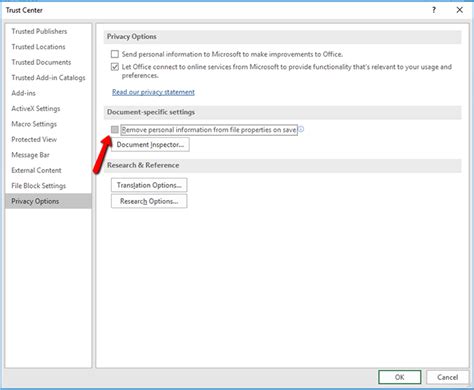Toggle Remove personal information on save checkbox
The height and width of the screenshot is (390, 474).
click(115, 130)
